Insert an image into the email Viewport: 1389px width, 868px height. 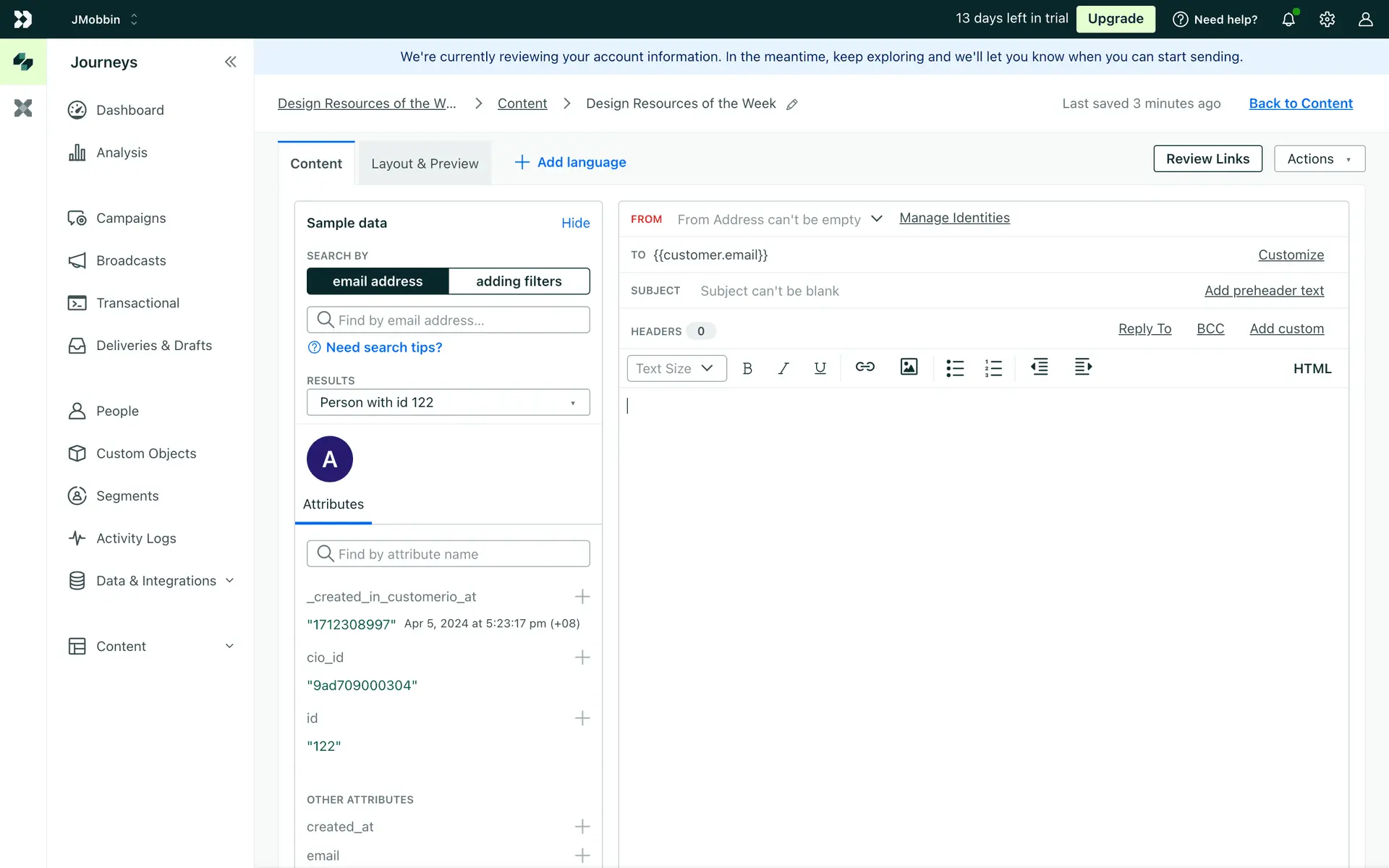coord(909,367)
